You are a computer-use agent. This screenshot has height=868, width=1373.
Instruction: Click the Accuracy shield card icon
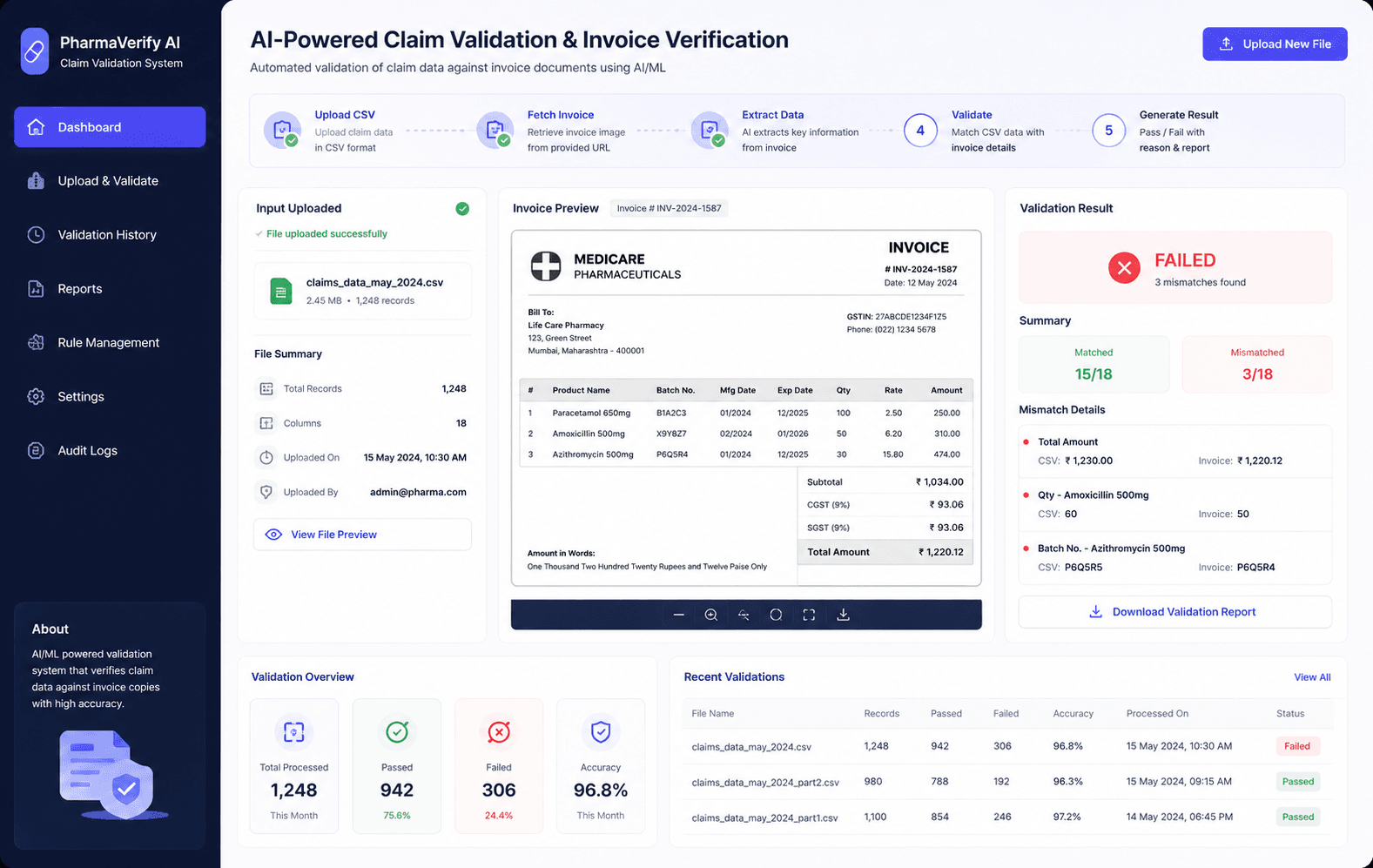click(601, 732)
